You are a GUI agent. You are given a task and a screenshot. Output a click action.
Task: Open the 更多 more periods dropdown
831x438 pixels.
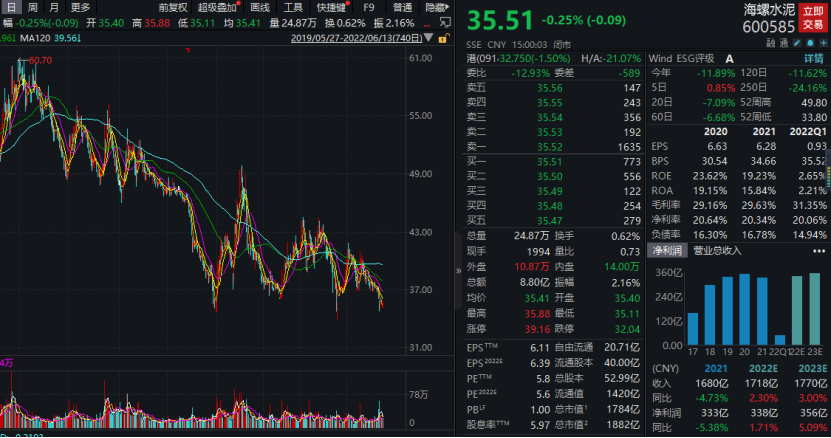[x=80, y=7]
